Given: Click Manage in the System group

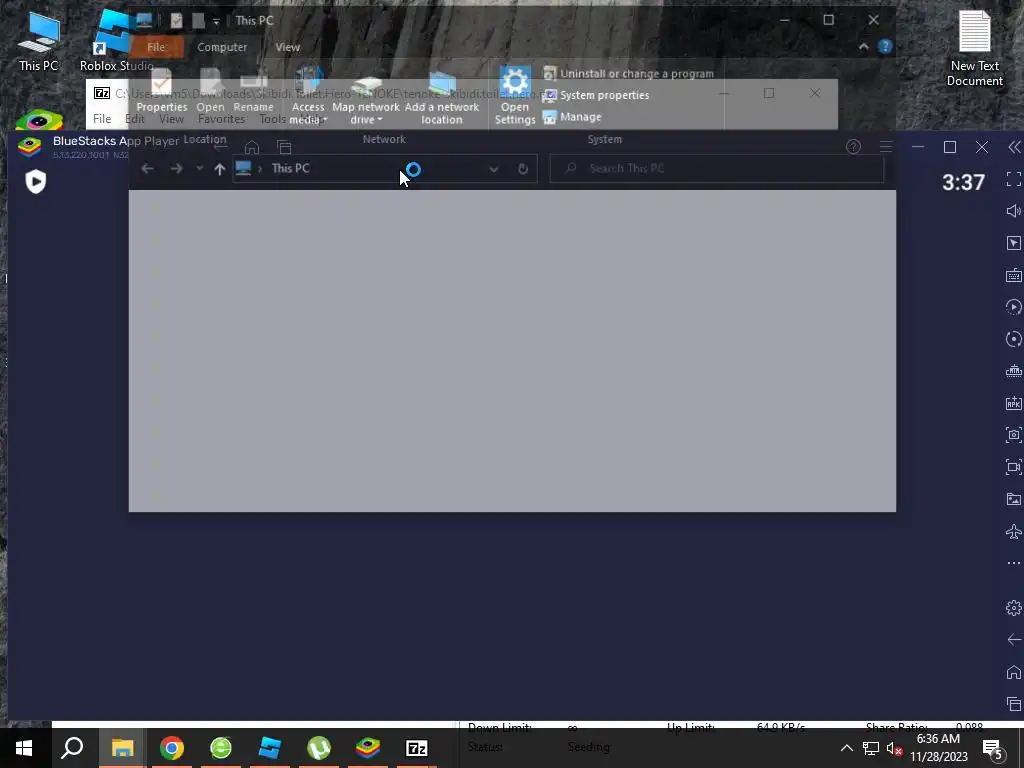Looking at the screenshot, I should tap(572, 117).
